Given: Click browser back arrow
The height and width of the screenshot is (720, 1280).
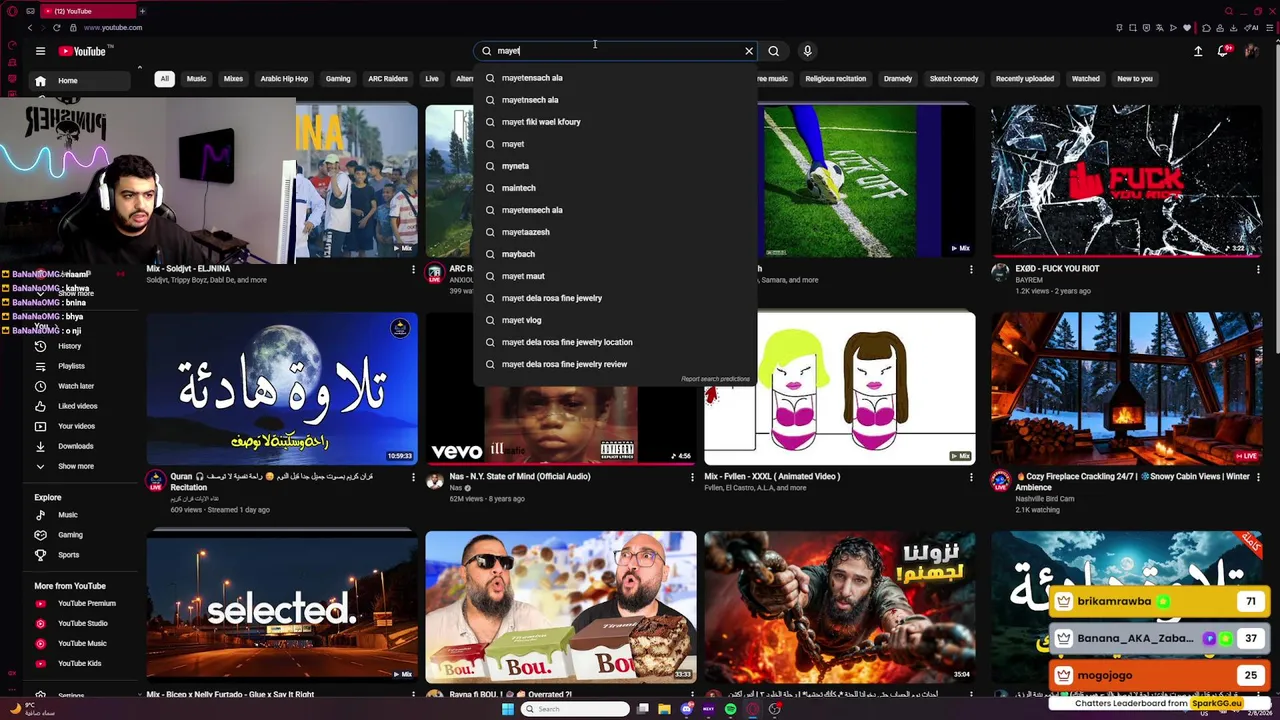Looking at the screenshot, I should point(29,28).
